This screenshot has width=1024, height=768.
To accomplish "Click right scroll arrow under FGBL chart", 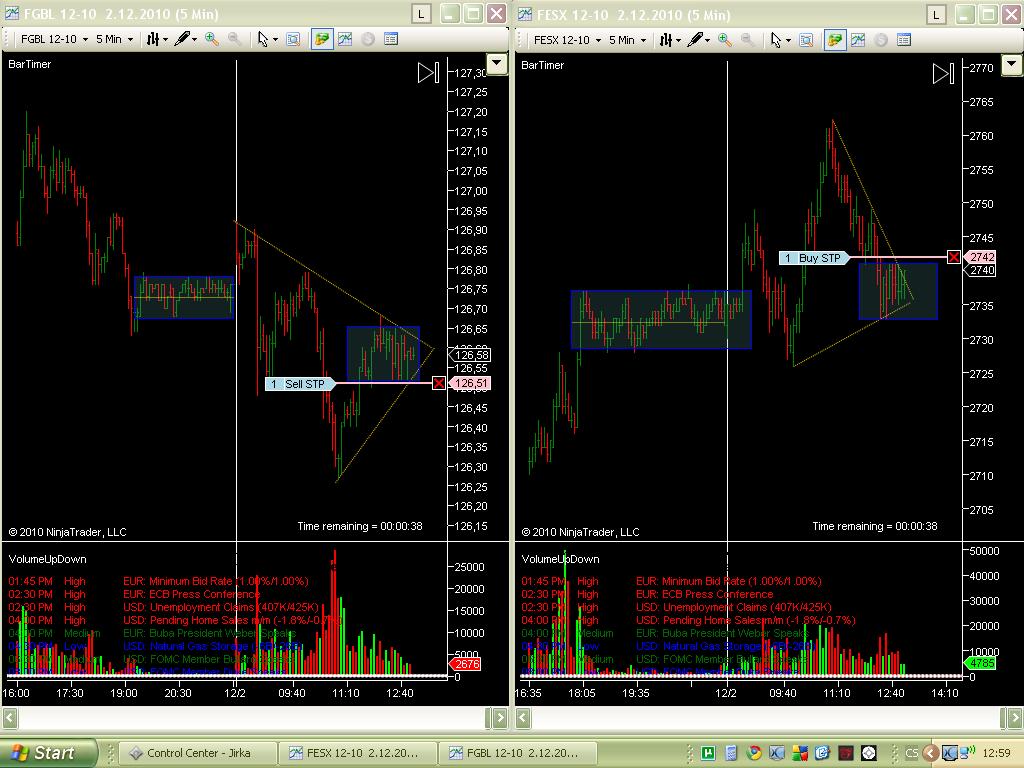I will click(500, 718).
